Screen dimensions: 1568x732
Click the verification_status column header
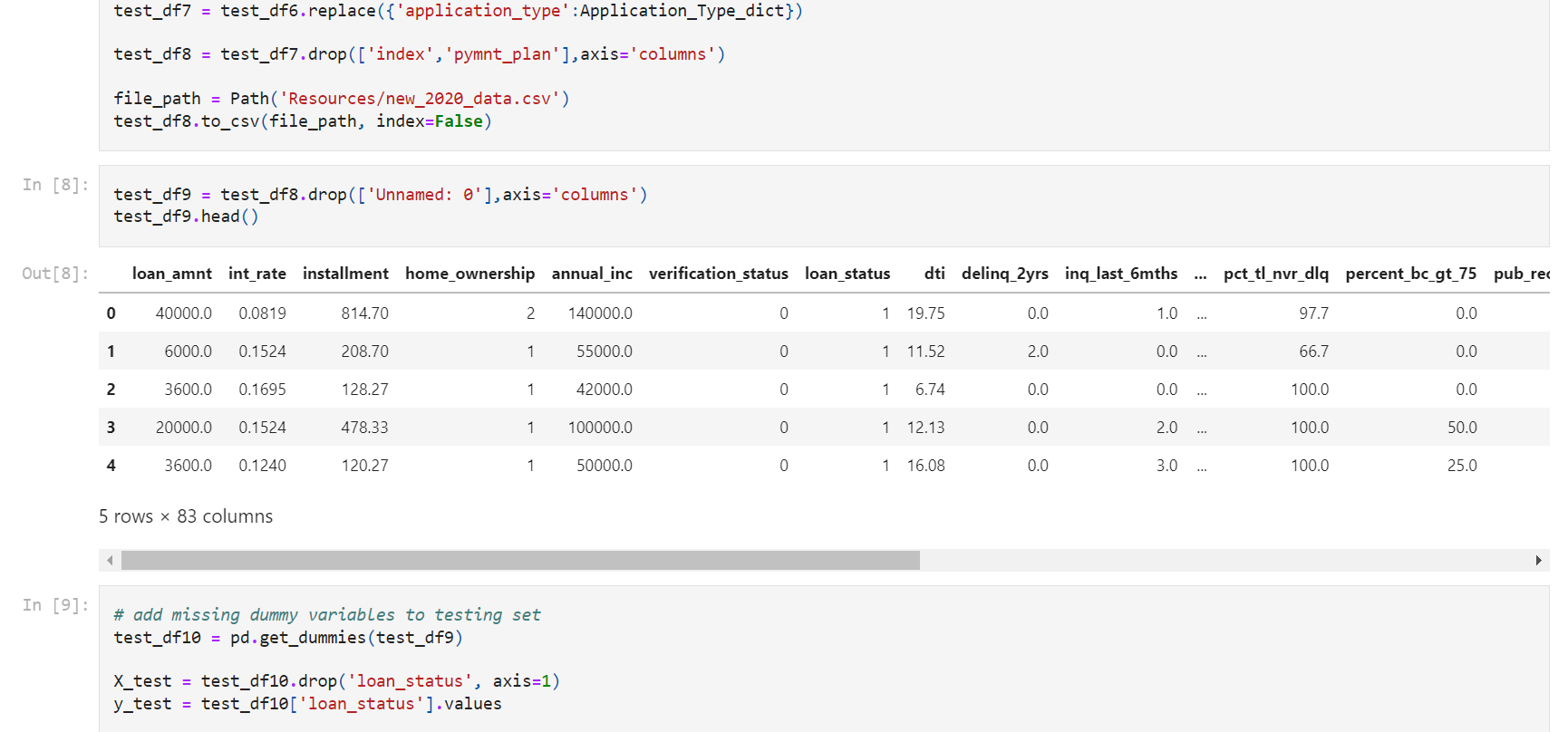[719, 274]
